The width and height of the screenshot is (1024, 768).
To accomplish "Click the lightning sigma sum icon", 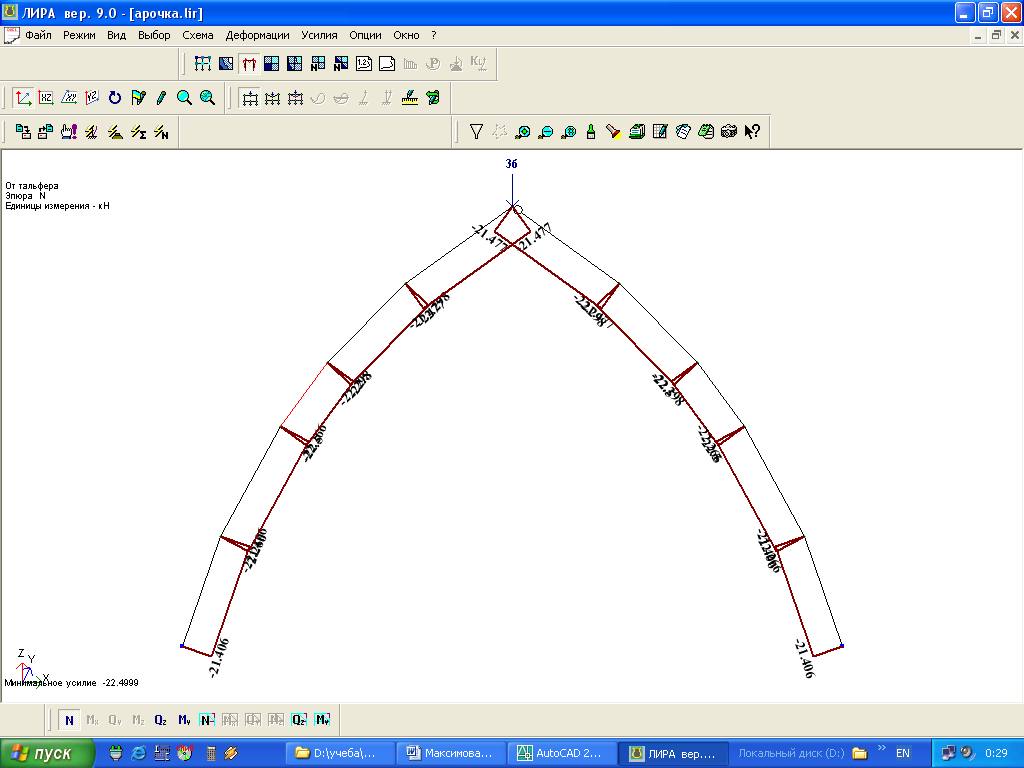I will (138, 132).
